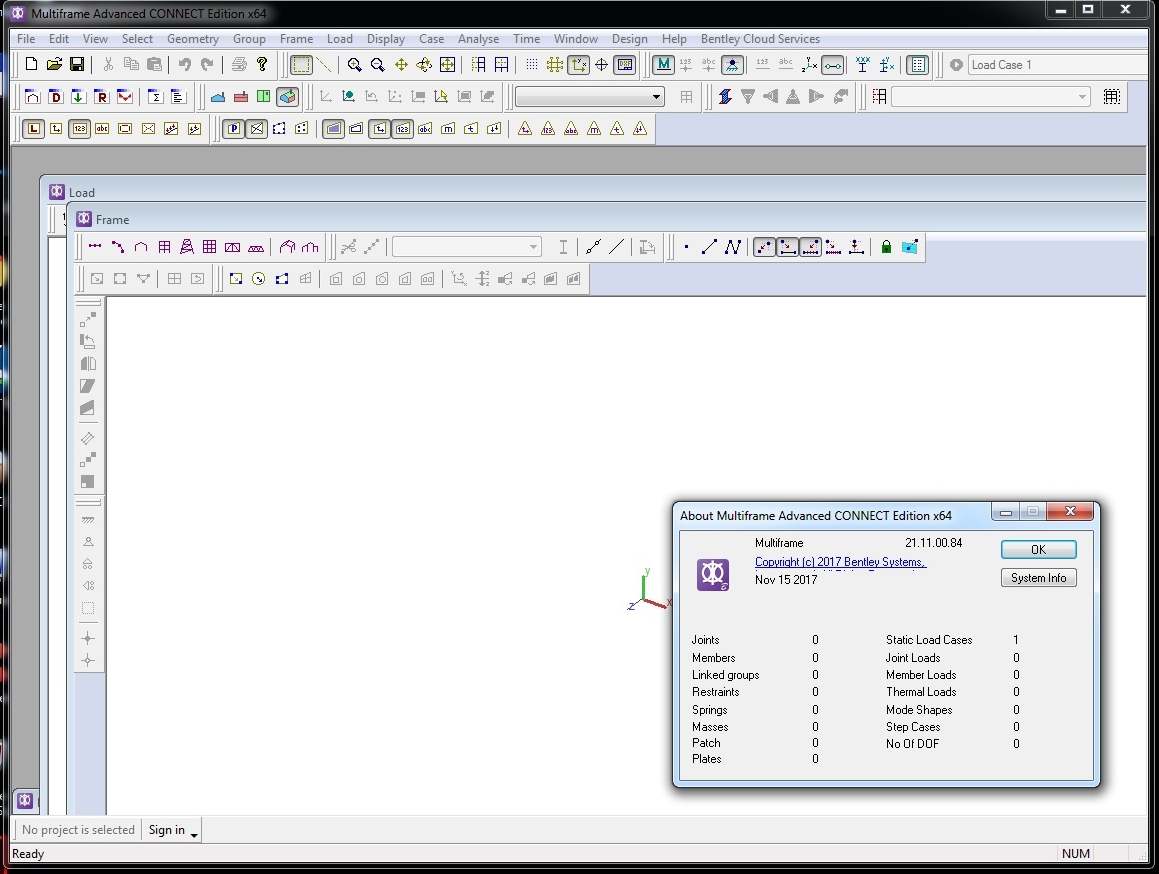
Task: Open the File menu
Action: (26, 38)
